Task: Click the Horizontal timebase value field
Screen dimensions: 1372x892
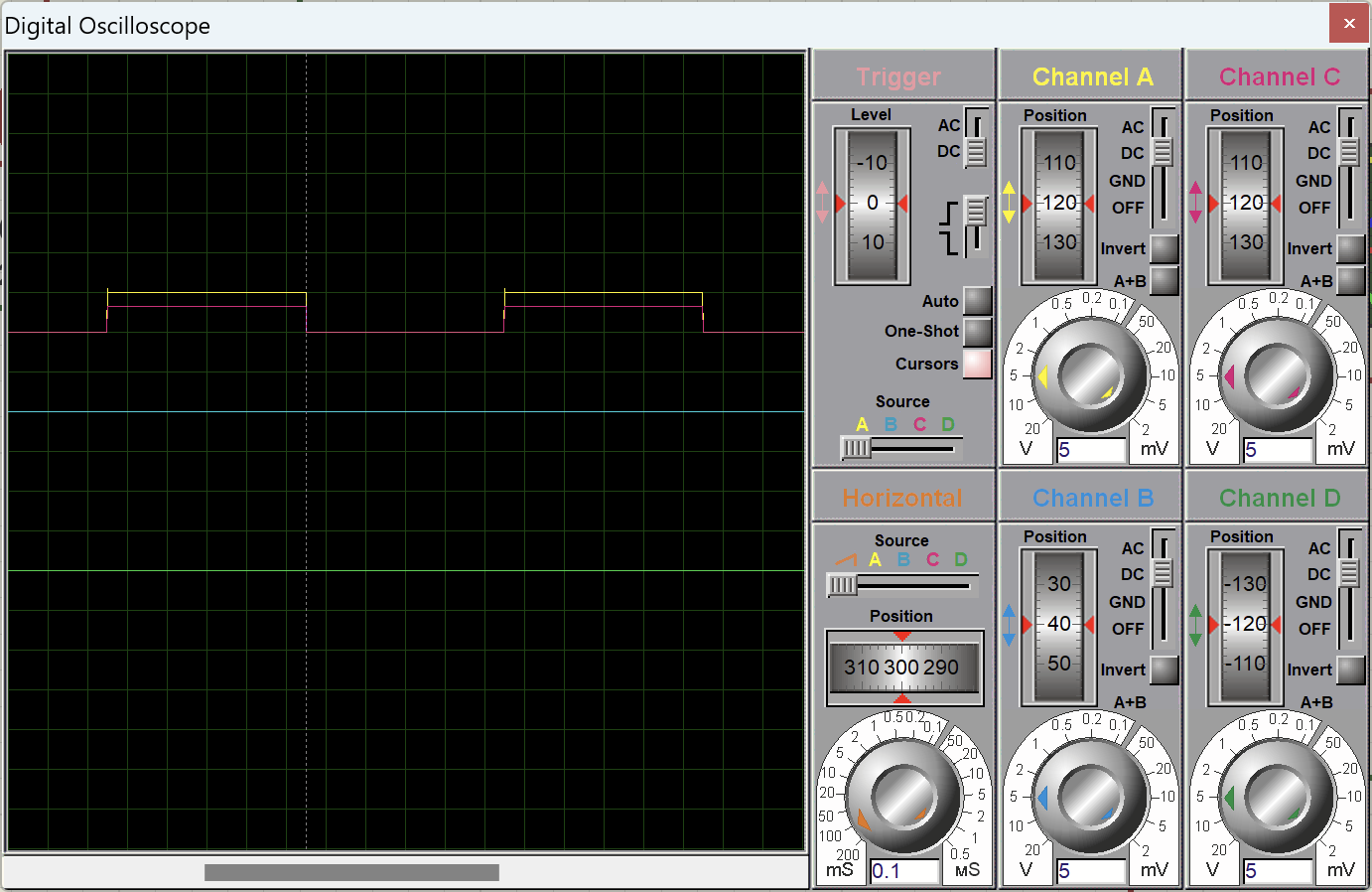Action: 904,871
